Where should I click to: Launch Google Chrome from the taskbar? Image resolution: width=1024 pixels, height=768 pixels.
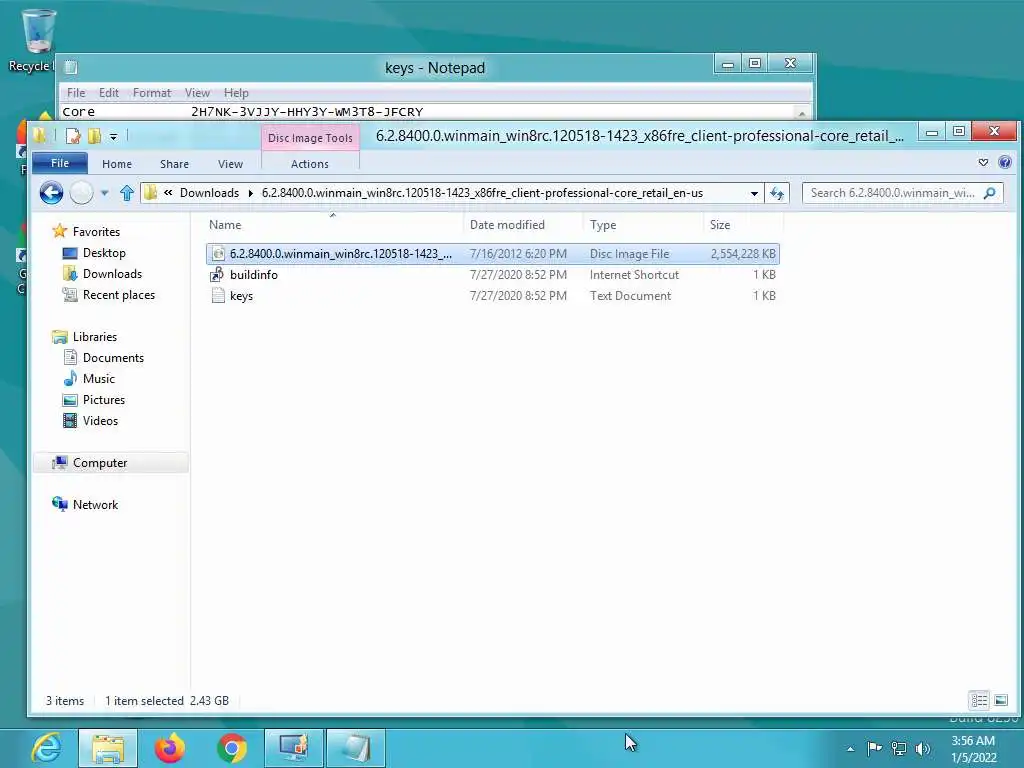point(232,748)
